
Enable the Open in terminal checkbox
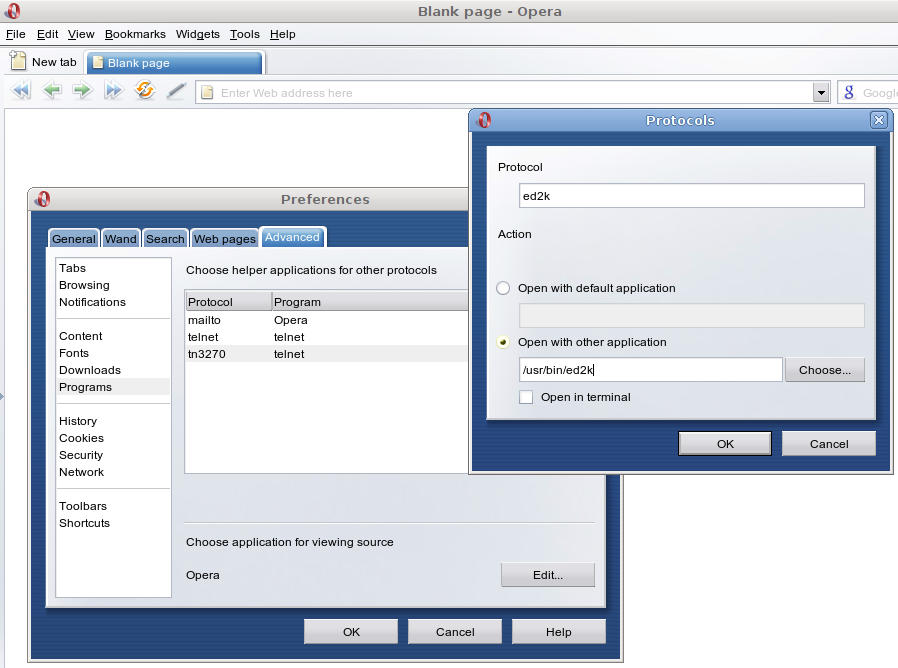coord(526,397)
